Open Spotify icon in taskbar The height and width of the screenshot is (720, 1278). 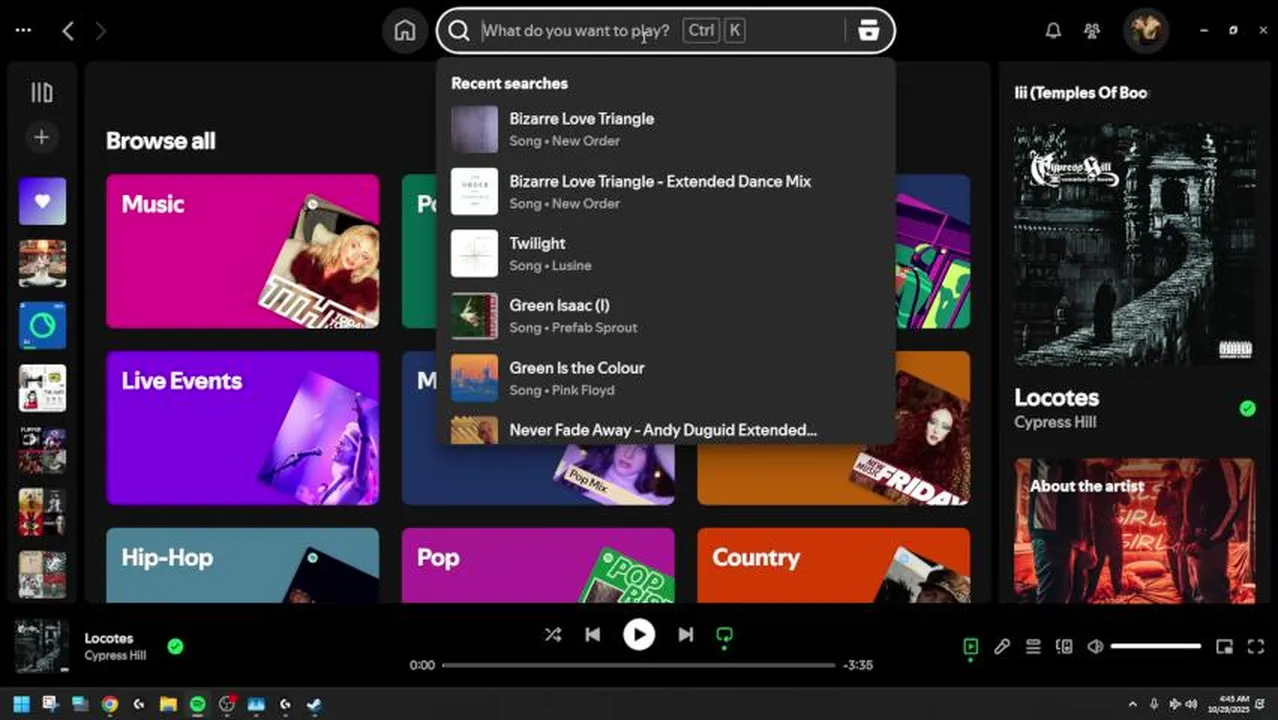click(198, 704)
